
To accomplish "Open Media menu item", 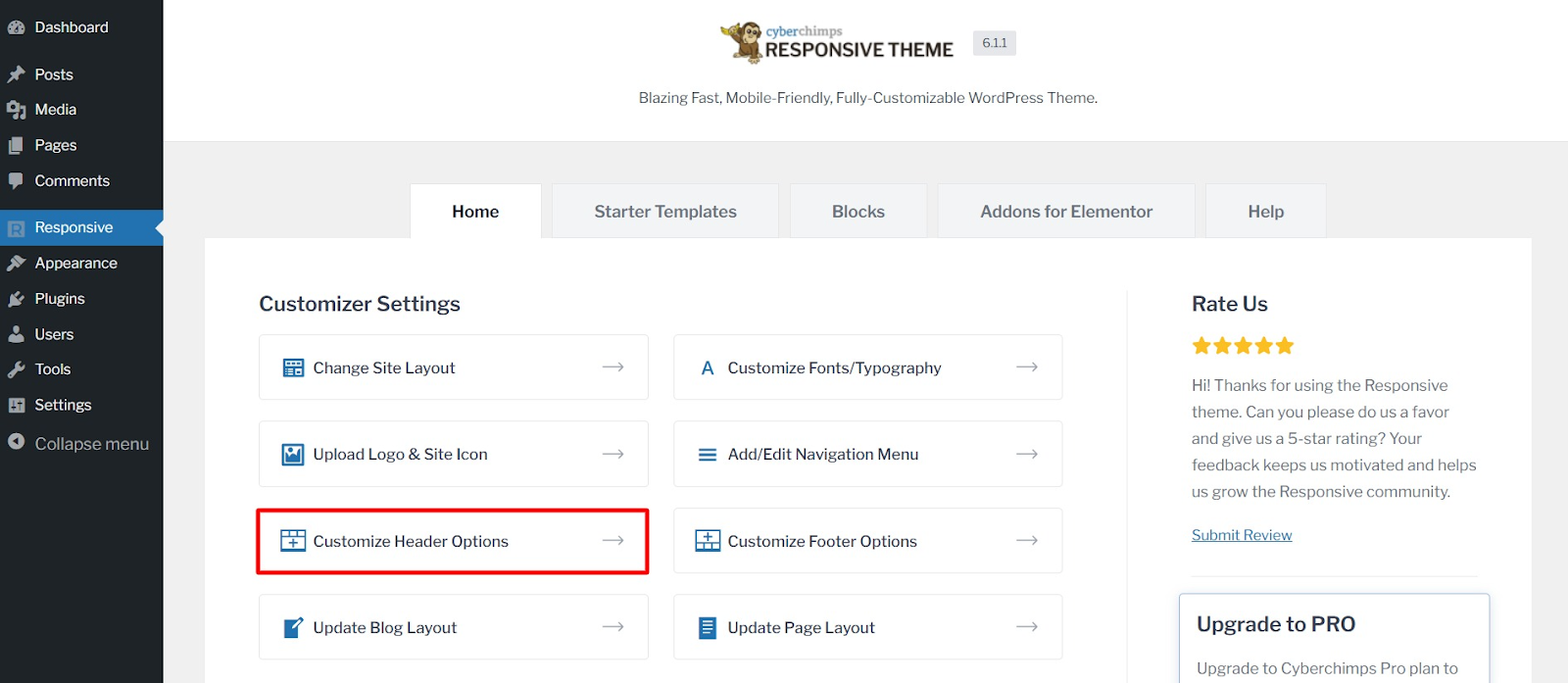I will (81, 110).
